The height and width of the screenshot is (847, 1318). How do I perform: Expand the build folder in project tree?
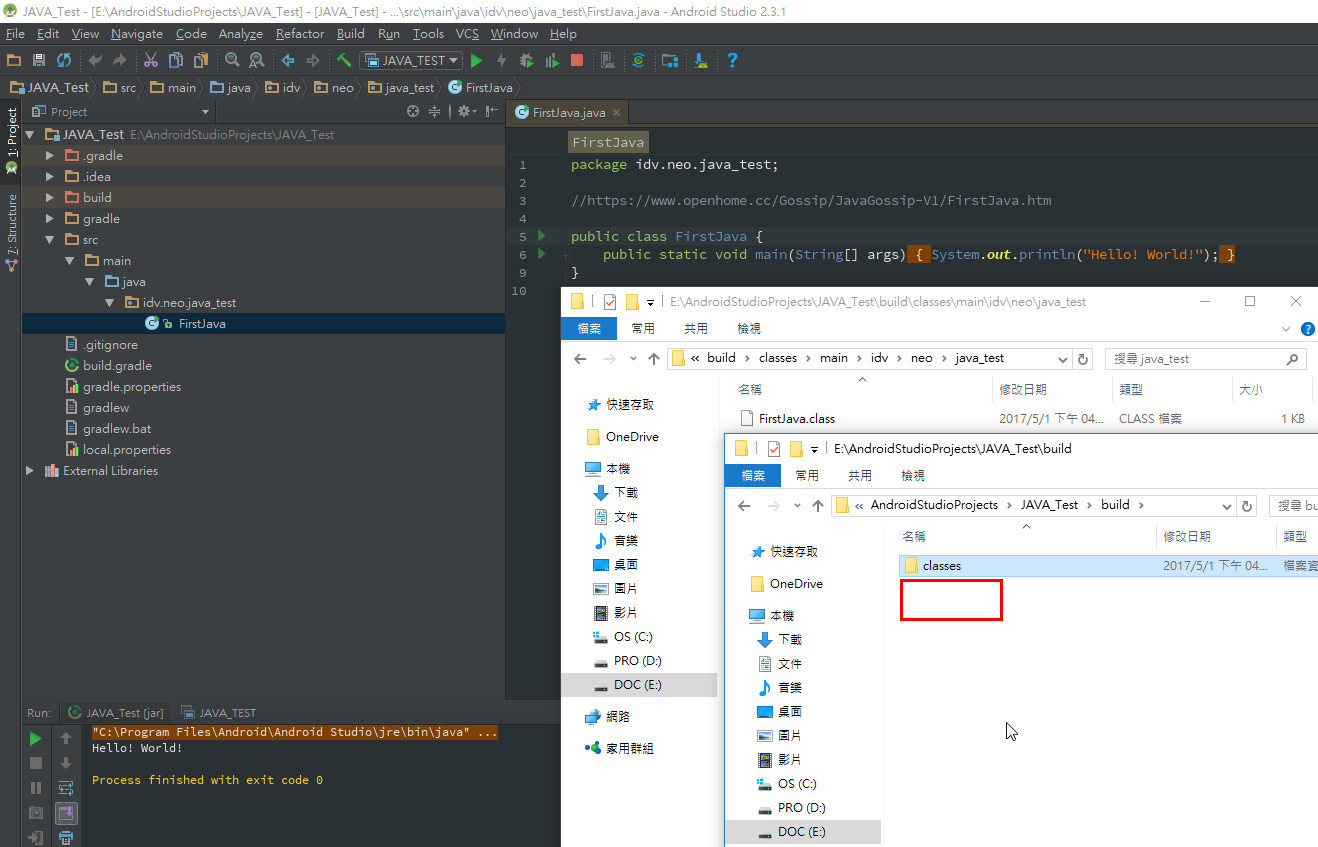pos(49,198)
